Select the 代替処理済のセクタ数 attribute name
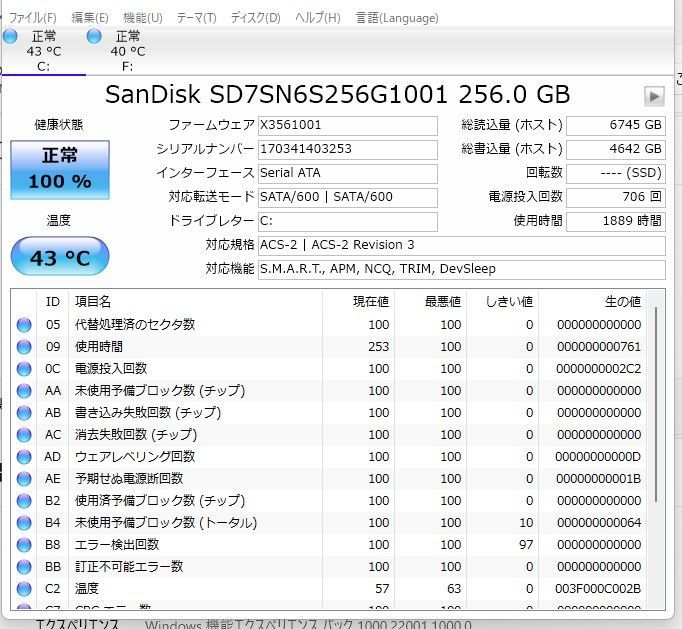This screenshot has height=629, width=682. click(x=135, y=325)
